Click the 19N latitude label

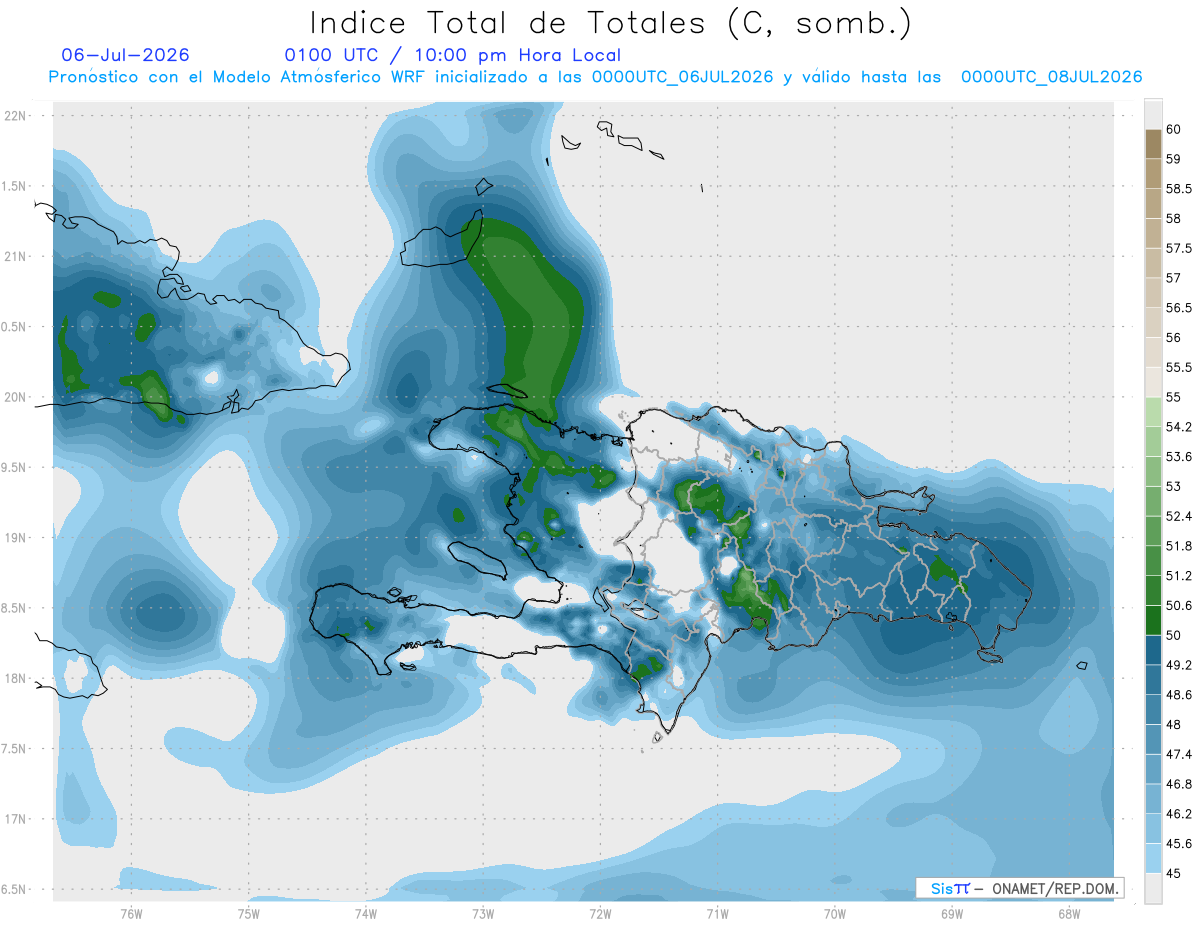click(15, 538)
